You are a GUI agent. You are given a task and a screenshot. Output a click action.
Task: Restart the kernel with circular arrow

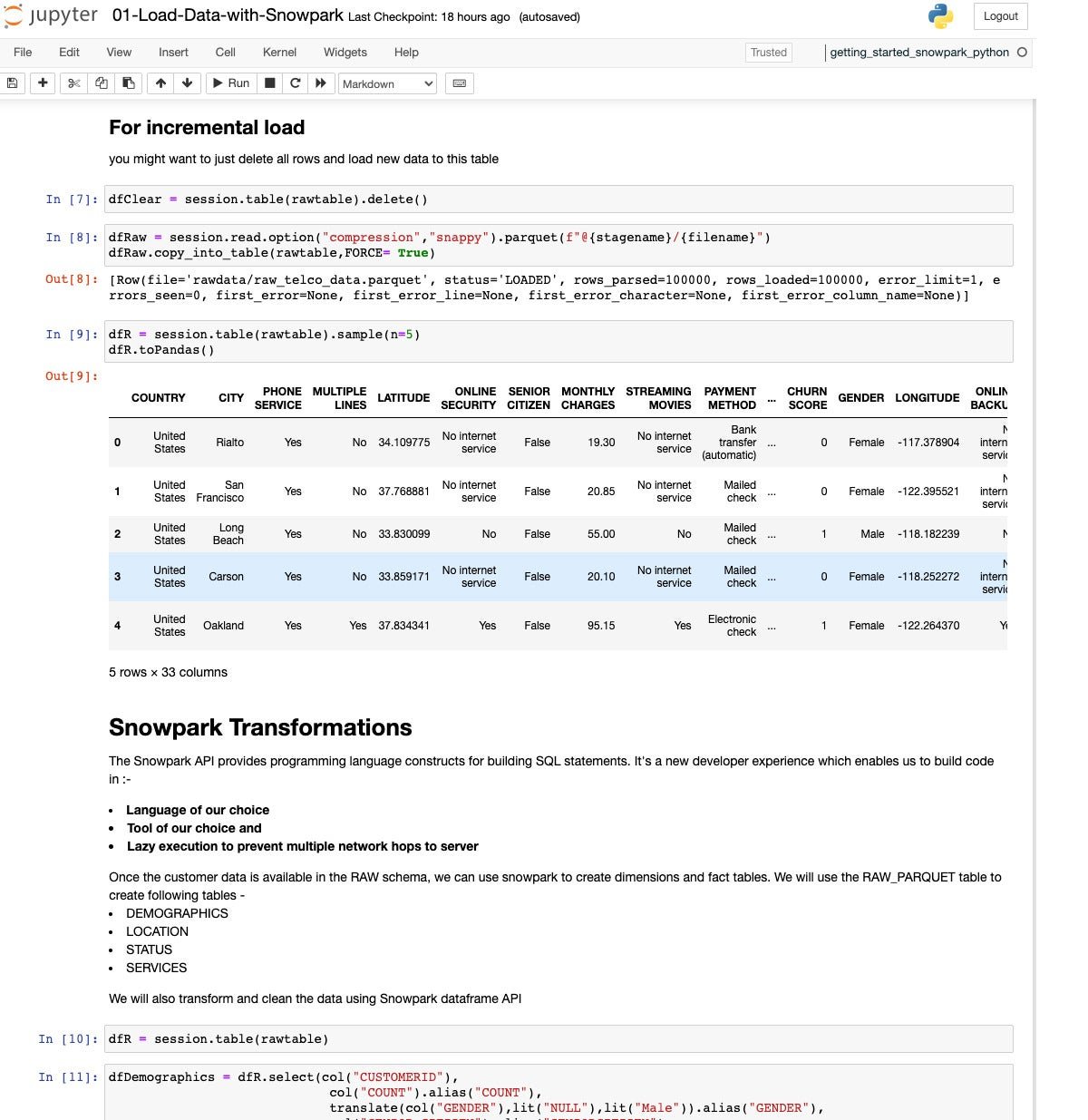coord(295,83)
